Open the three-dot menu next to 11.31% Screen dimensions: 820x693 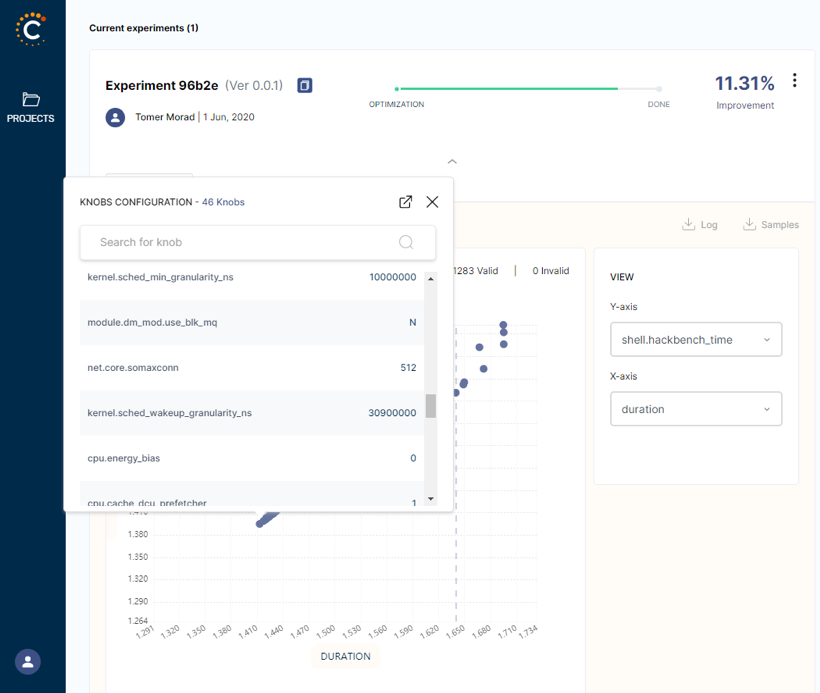794,80
